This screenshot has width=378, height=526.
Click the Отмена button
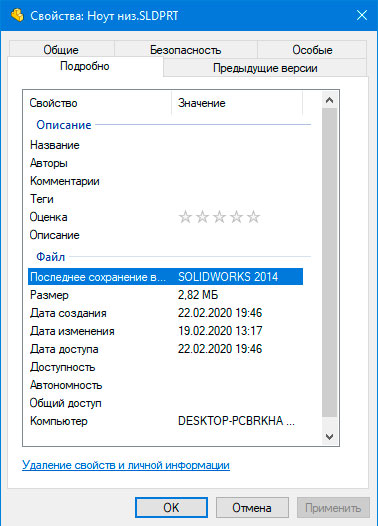pos(252,508)
